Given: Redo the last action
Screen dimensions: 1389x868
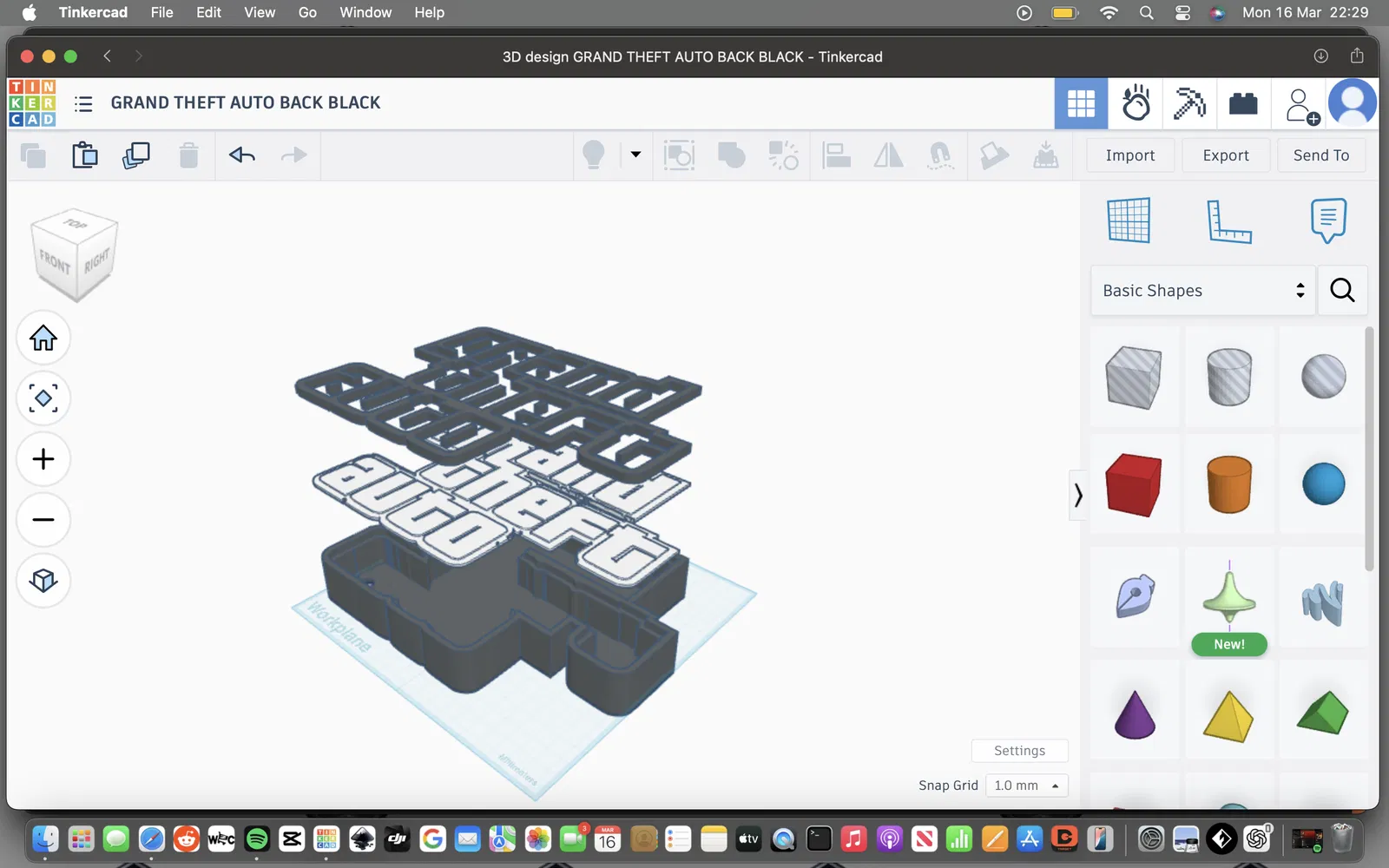Looking at the screenshot, I should pos(294,155).
